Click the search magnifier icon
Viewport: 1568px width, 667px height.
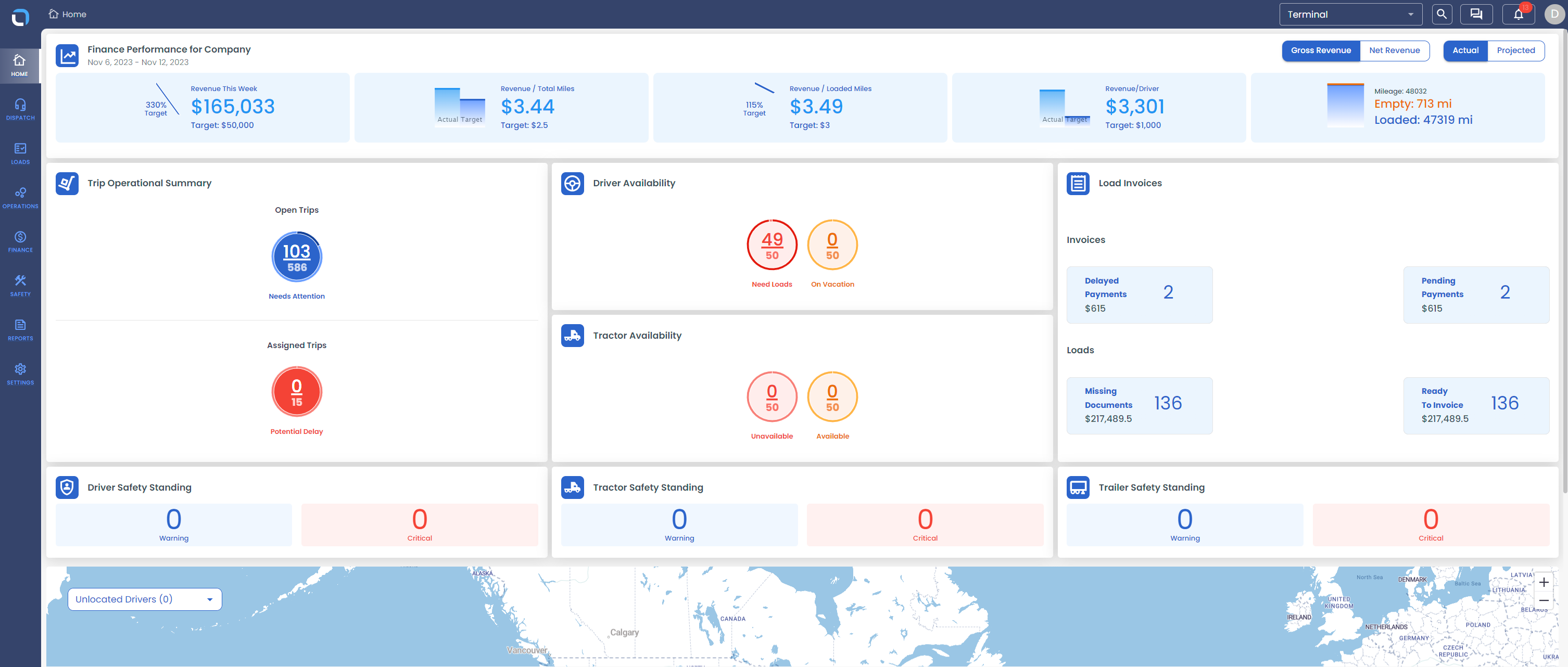pos(1441,14)
